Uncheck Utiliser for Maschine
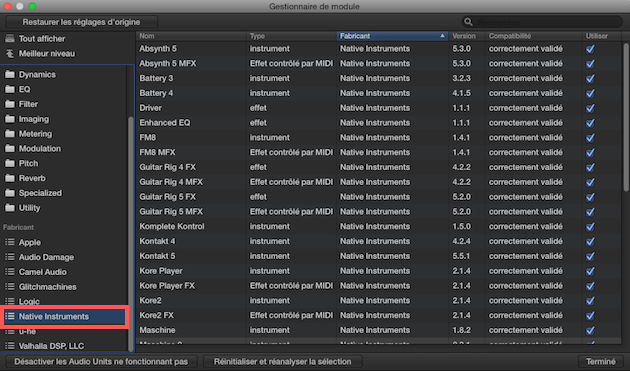 tap(590, 330)
